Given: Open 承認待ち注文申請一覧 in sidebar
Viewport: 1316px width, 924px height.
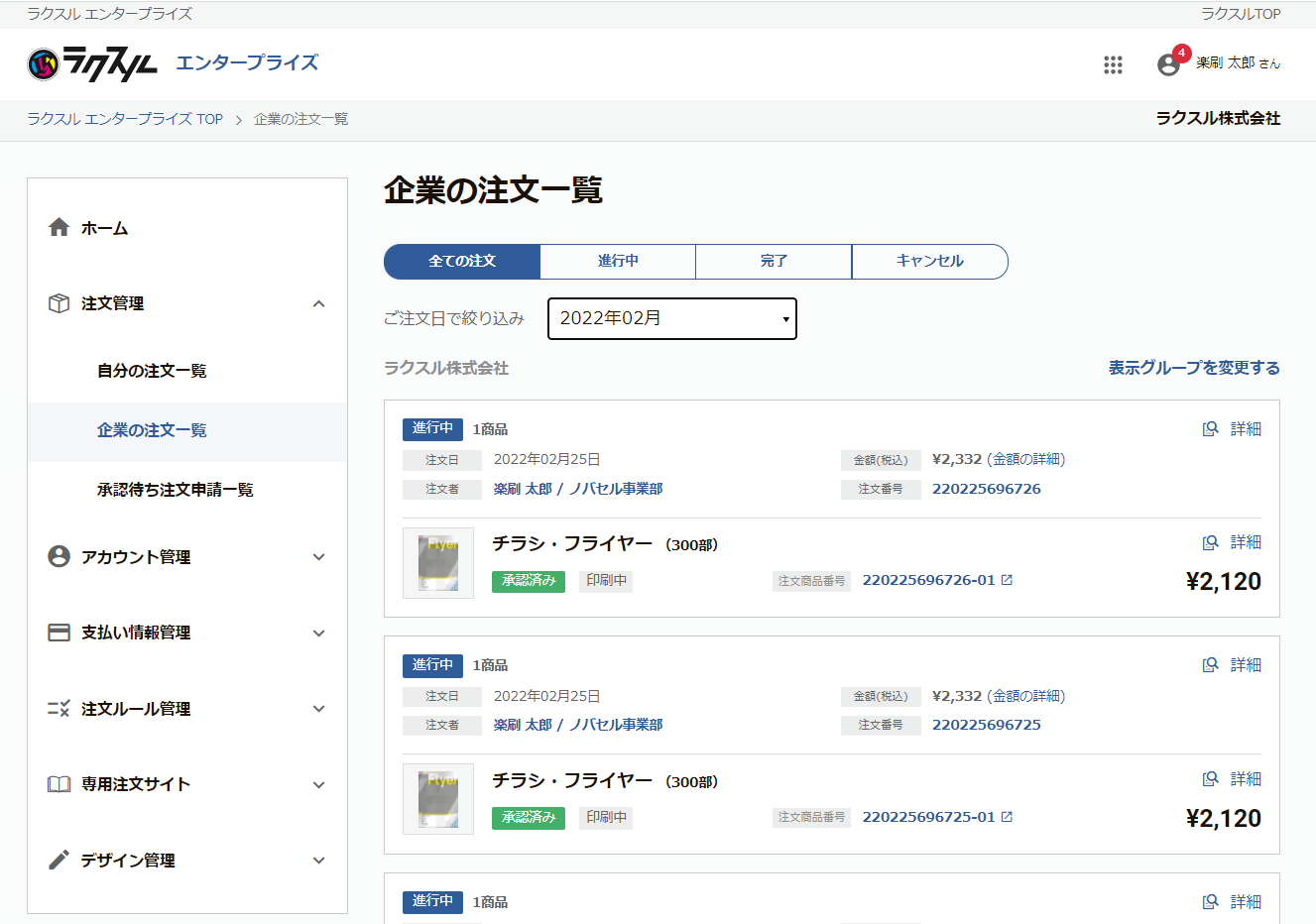Looking at the screenshot, I should click(176, 490).
